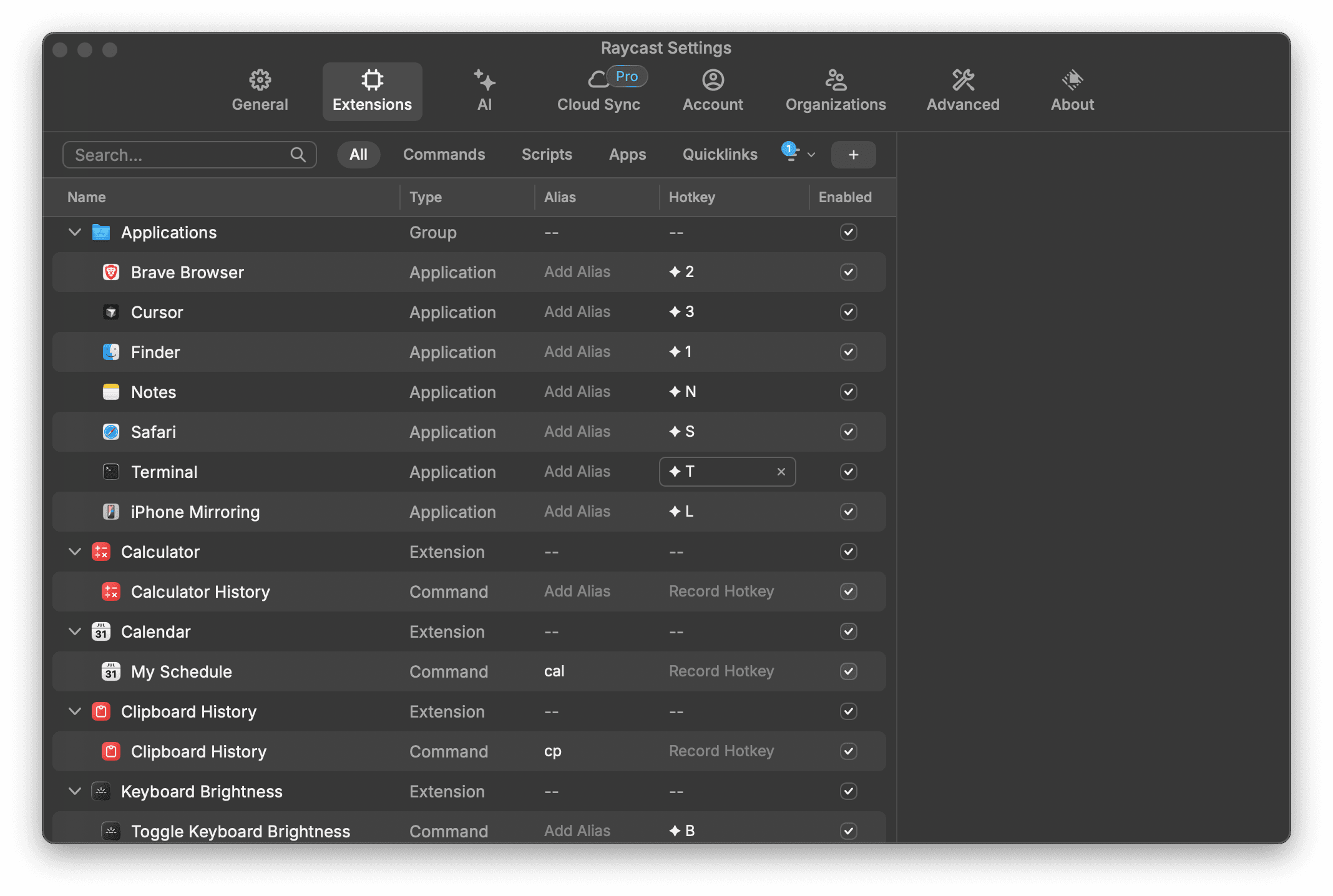Click the Notes app icon
The width and height of the screenshot is (1333, 896).
(111, 392)
